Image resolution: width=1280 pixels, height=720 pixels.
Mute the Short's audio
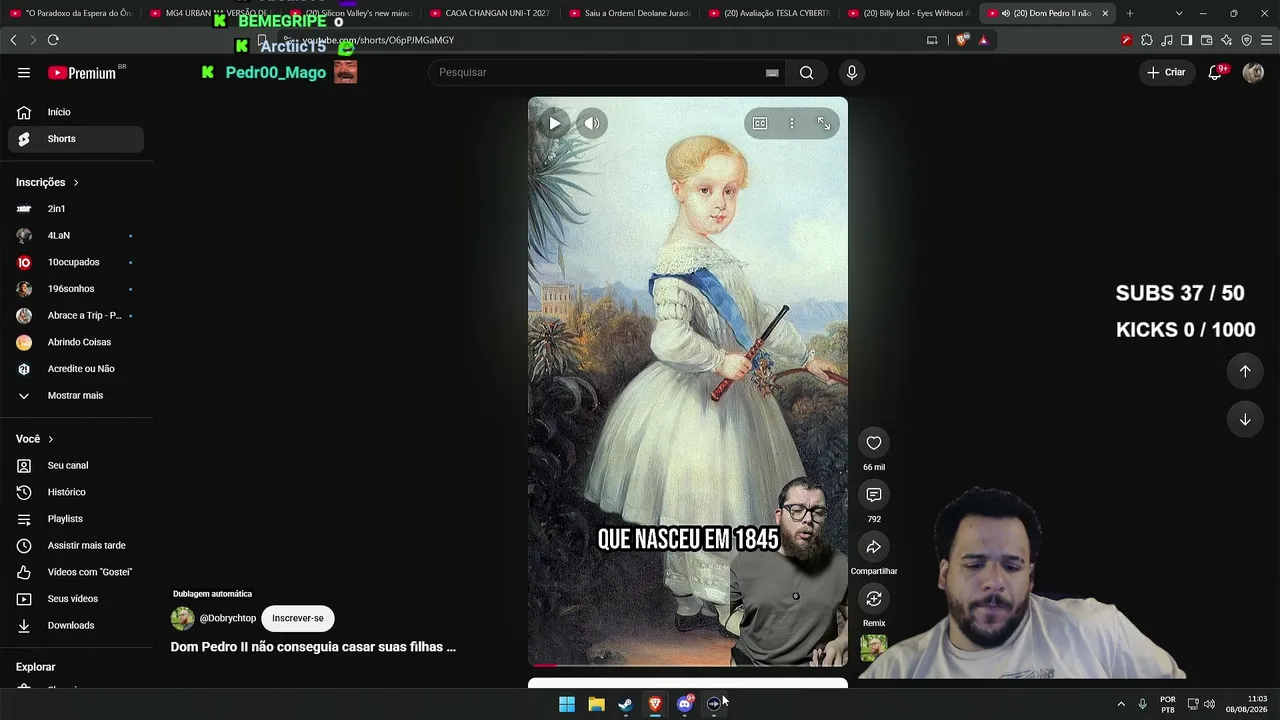(592, 124)
